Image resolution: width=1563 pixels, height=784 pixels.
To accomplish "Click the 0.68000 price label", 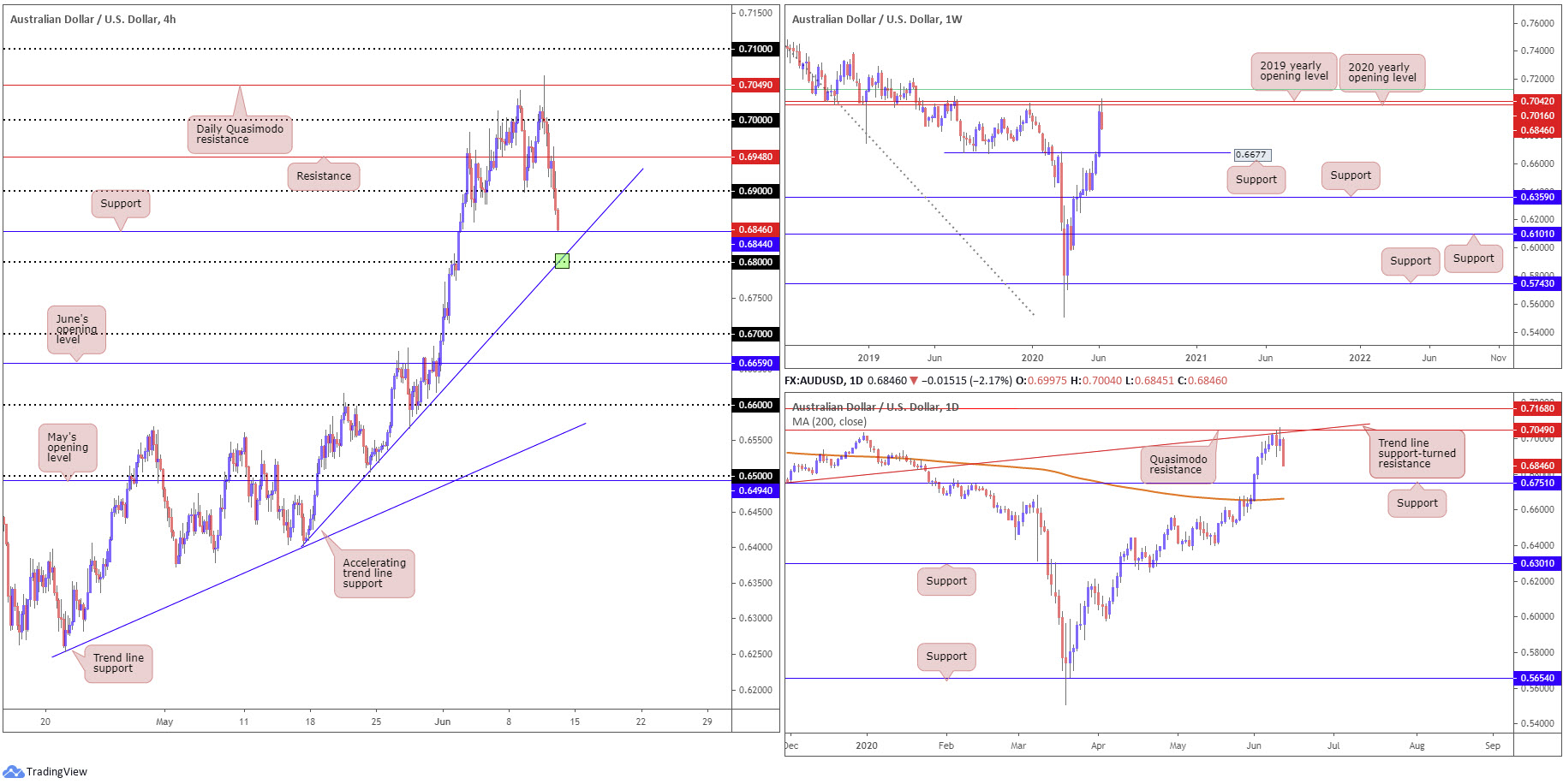I will 755,262.
